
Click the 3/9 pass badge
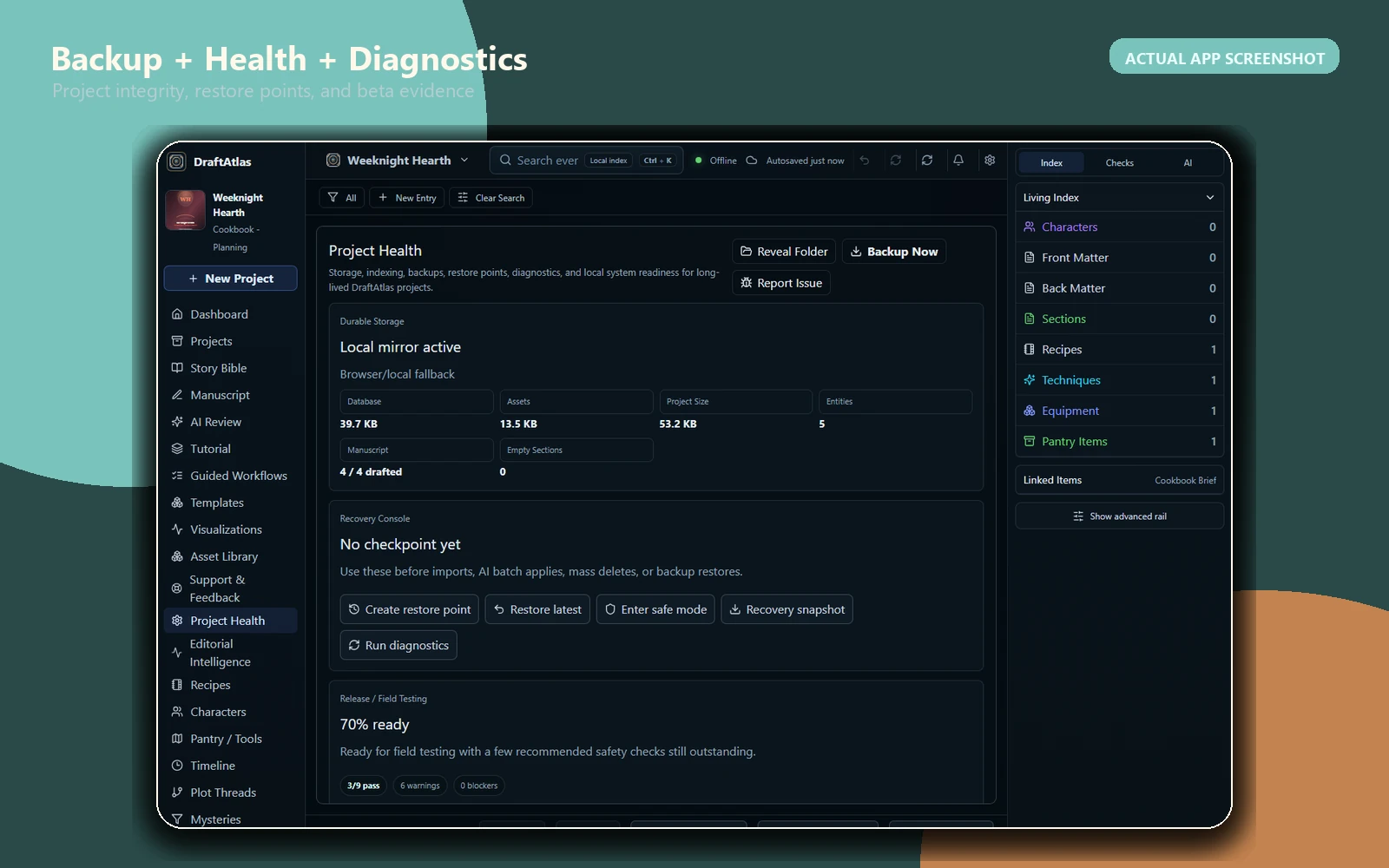pyautogui.click(x=364, y=786)
